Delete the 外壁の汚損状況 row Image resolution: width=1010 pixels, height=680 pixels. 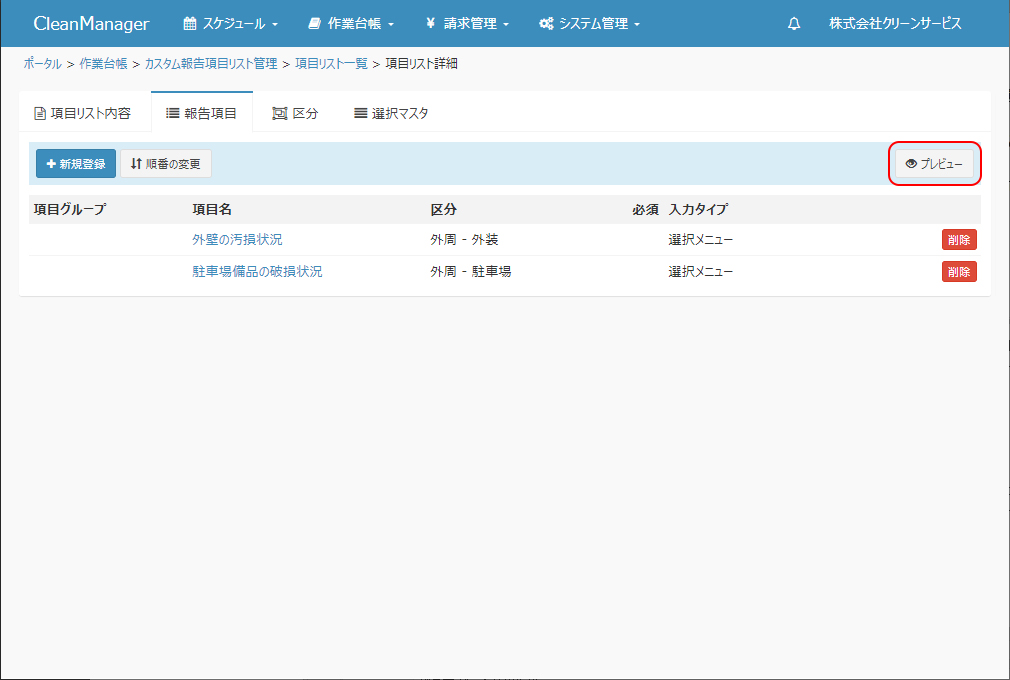pos(958,240)
